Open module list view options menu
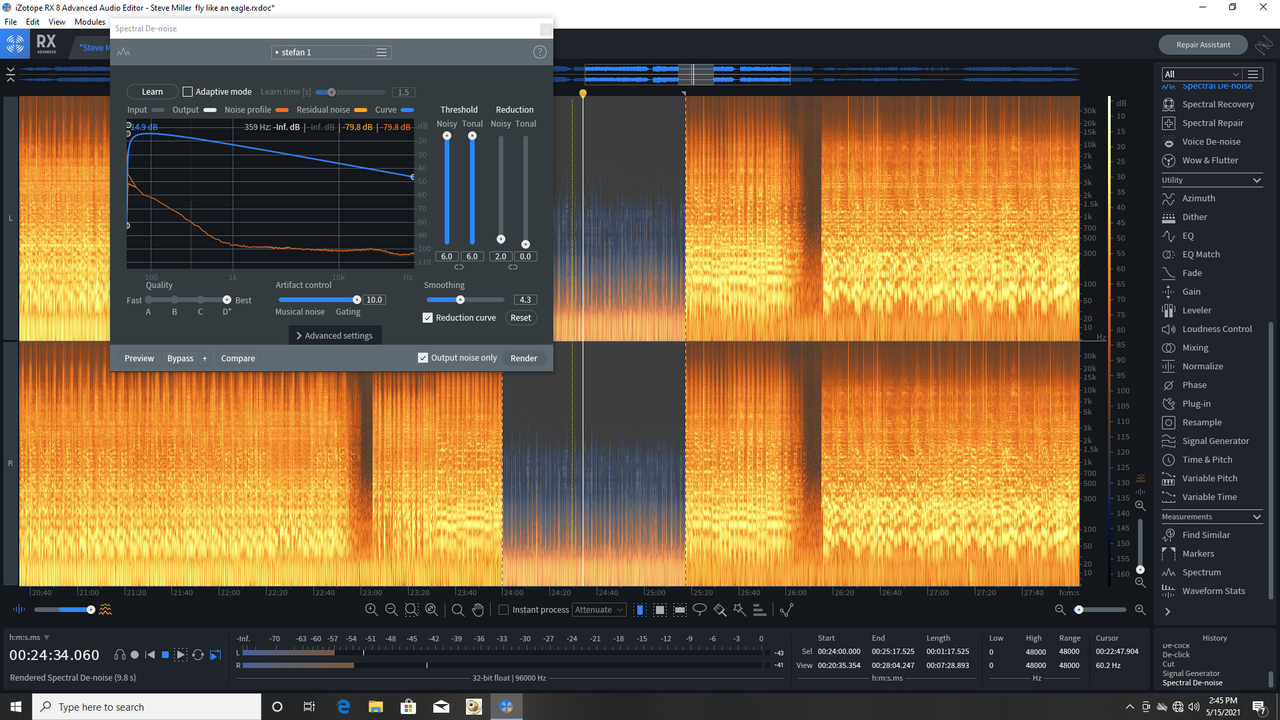Image resolution: width=1280 pixels, height=720 pixels. pyautogui.click(x=1255, y=74)
